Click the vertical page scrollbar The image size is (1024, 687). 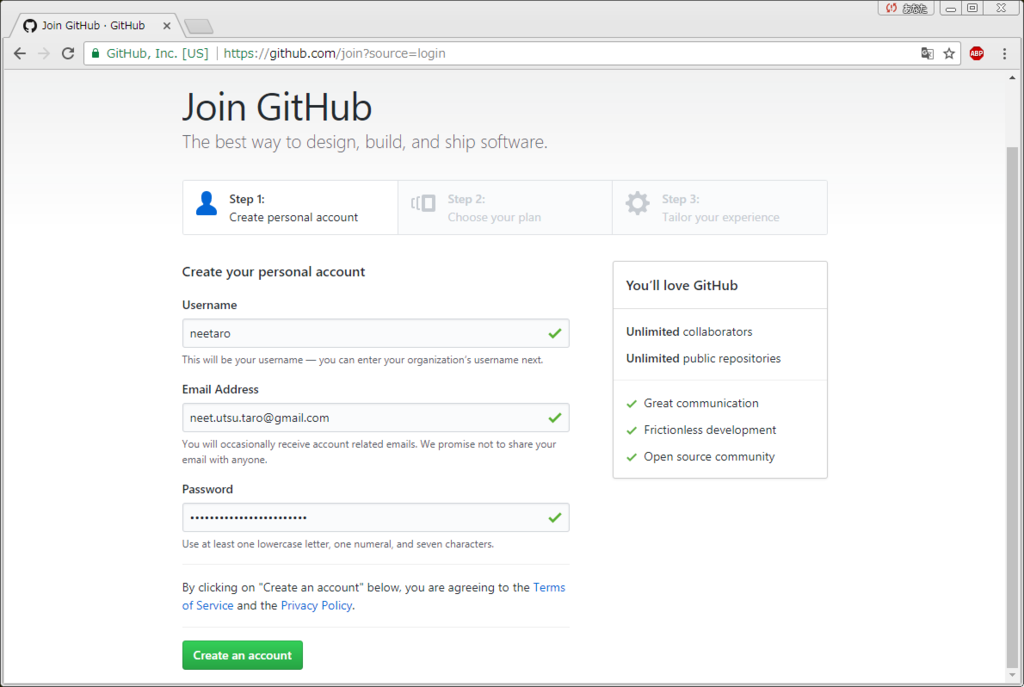click(1012, 405)
